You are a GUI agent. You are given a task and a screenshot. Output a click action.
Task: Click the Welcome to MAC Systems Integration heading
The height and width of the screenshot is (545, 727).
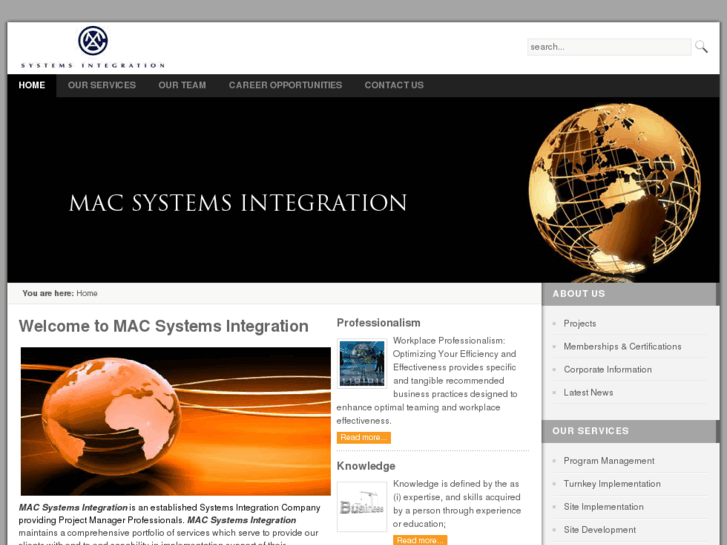[x=163, y=326]
